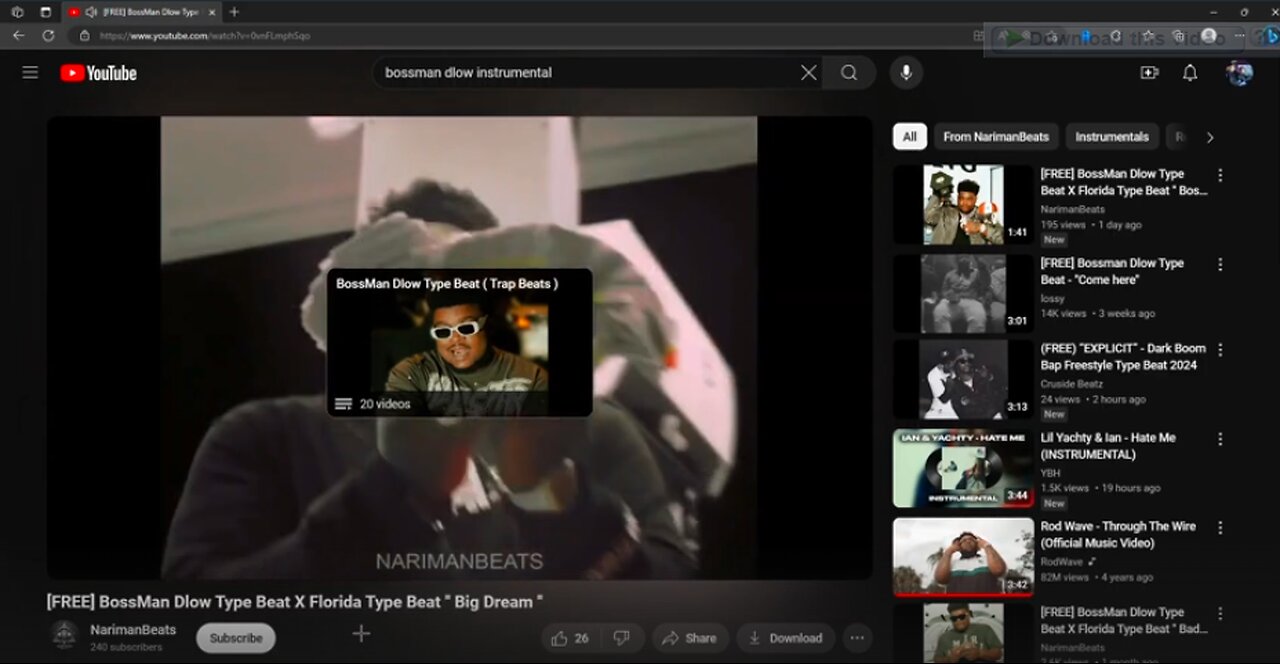The height and width of the screenshot is (664, 1280).
Task: Share the Big Dream video
Action: coord(690,638)
